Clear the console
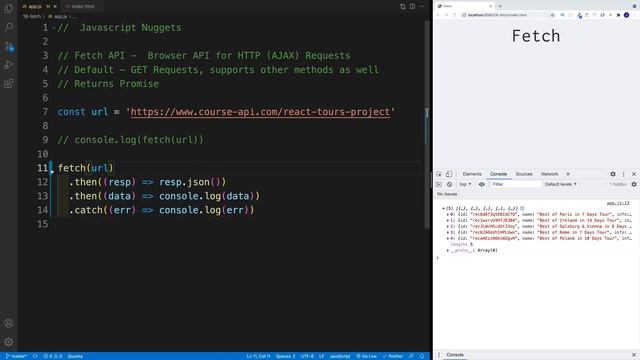Screen dimensions: 640x360 [449, 184]
